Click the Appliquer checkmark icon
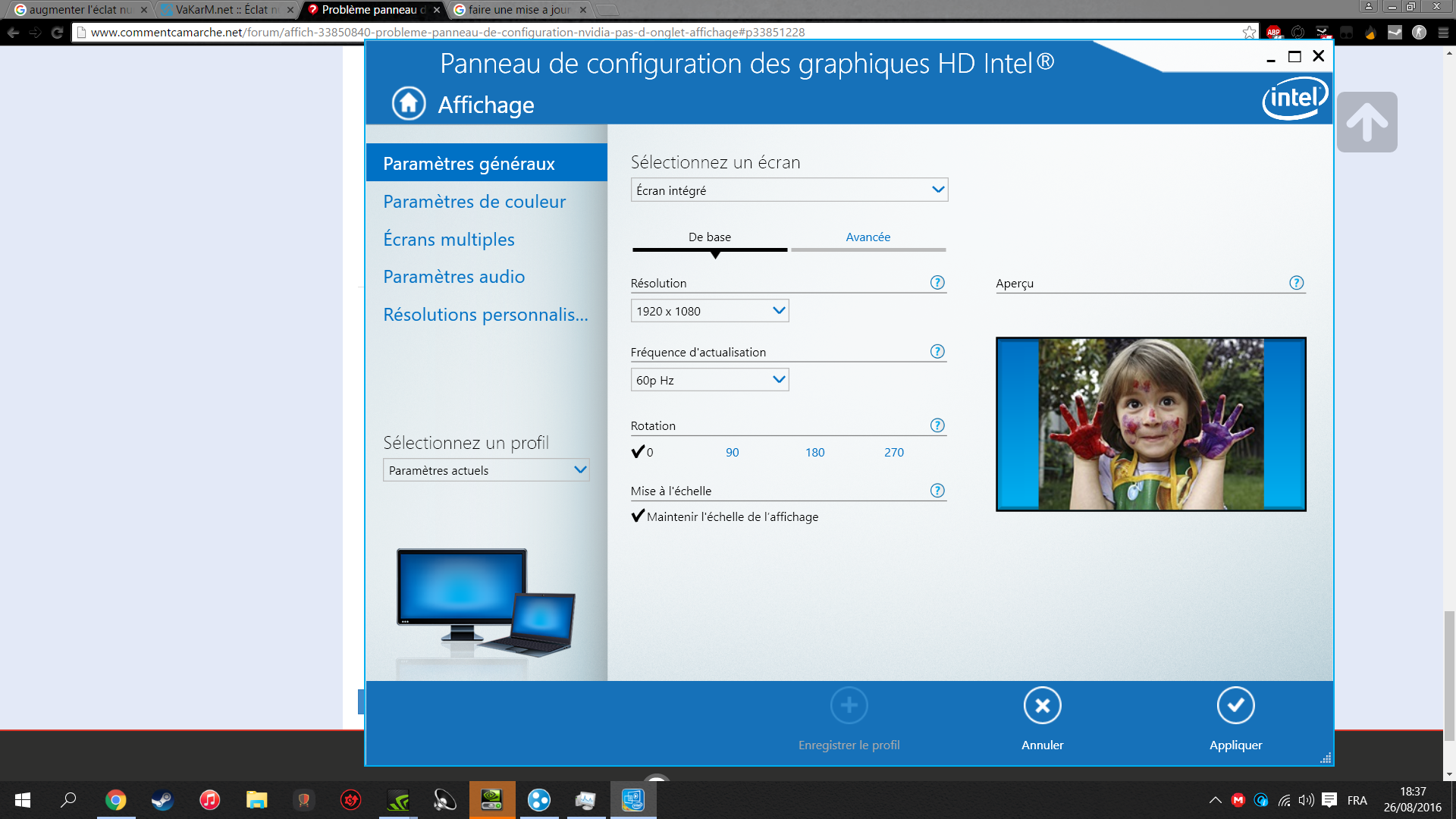The height and width of the screenshot is (819, 1456). (x=1235, y=705)
